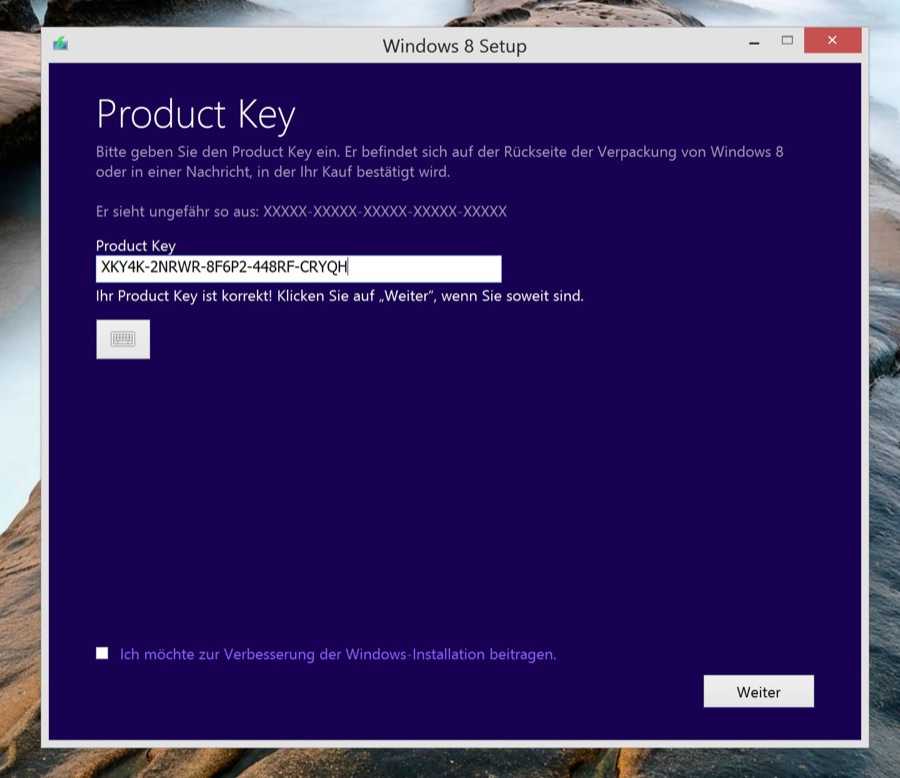The image size is (900, 778).
Task: Close the Windows 8 Setup window
Action: pyautogui.click(x=832, y=40)
